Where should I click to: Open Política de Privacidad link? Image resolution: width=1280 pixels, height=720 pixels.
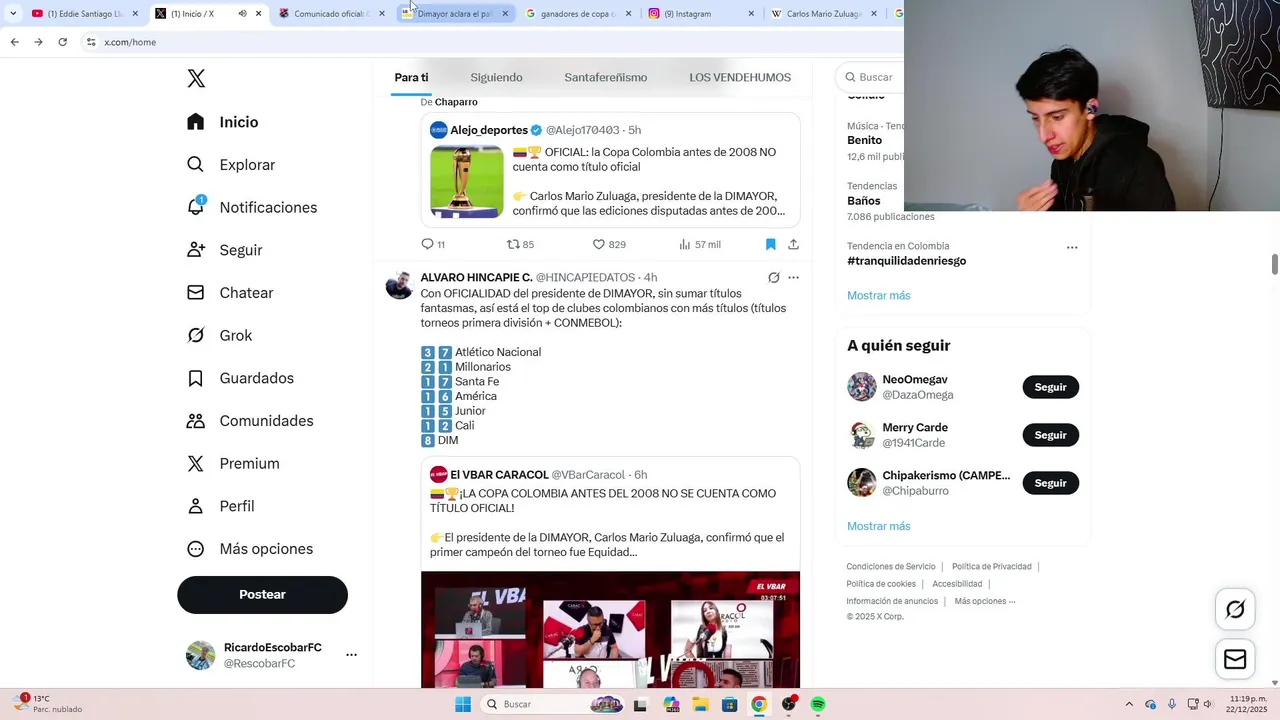[991, 567]
